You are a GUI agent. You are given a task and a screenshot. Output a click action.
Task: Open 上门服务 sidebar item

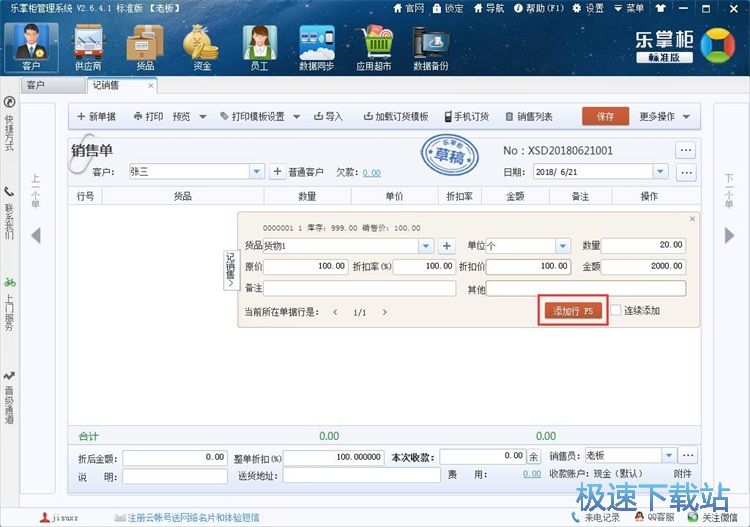[x=10, y=303]
